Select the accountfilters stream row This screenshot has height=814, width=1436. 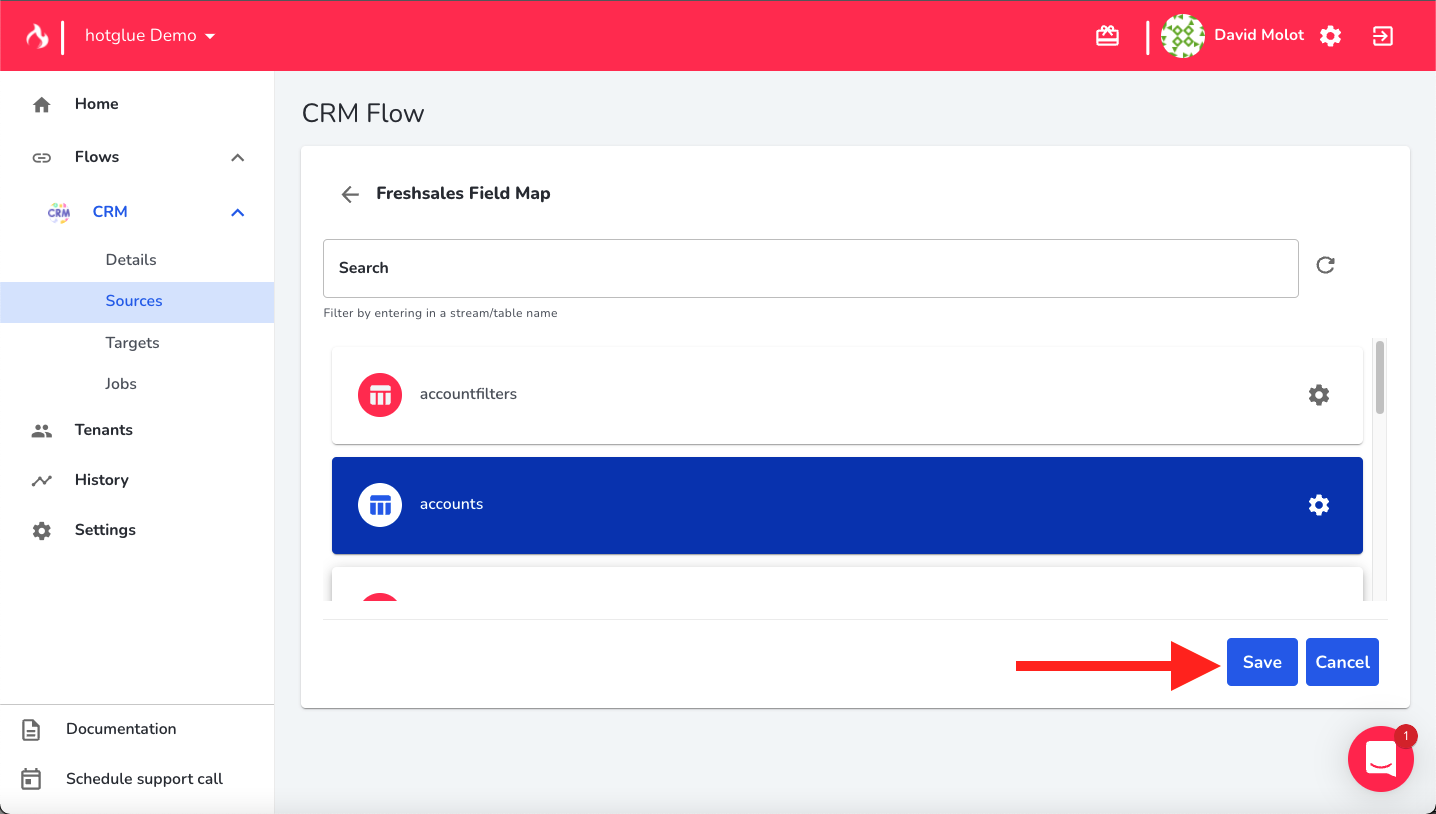click(x=847, y=395)
